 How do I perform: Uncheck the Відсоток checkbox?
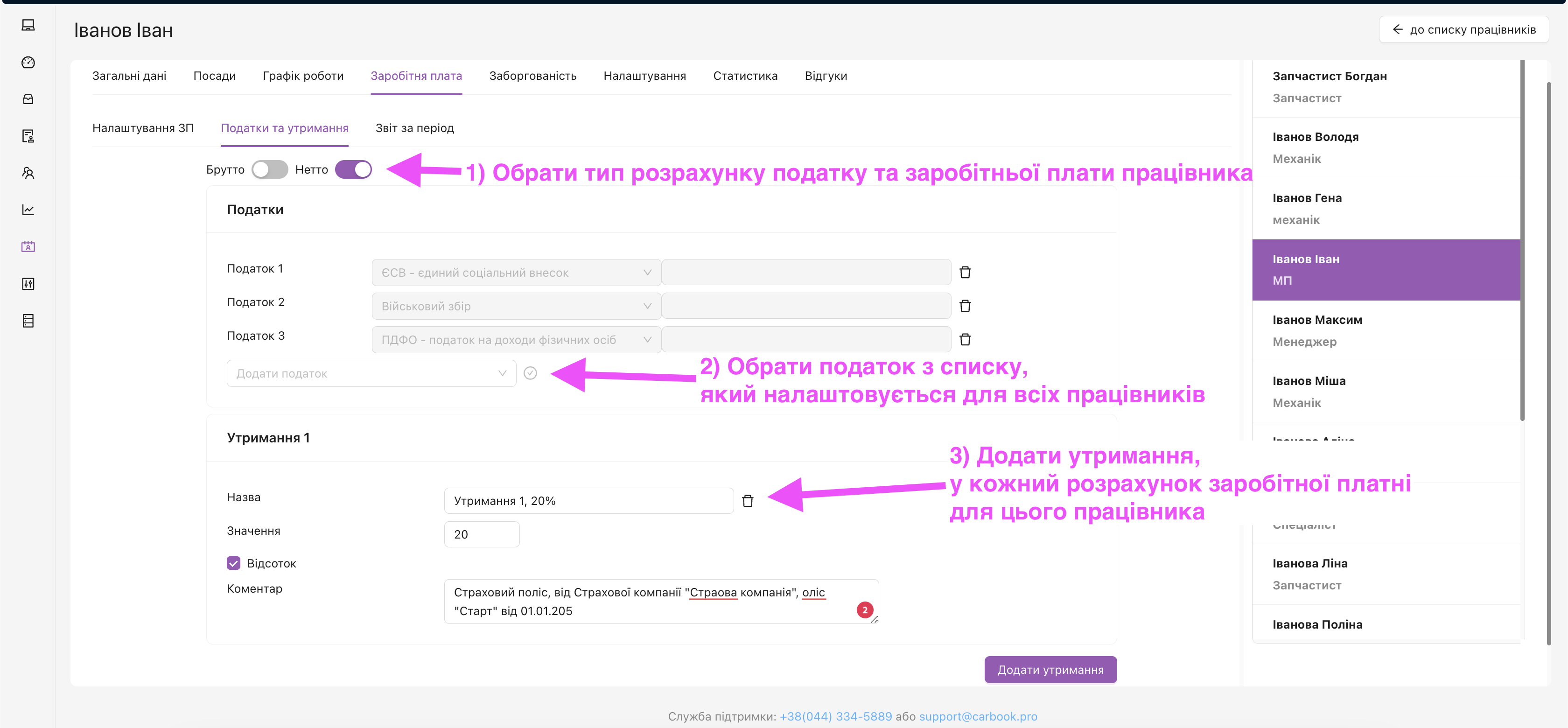click(x=234, y=563)
